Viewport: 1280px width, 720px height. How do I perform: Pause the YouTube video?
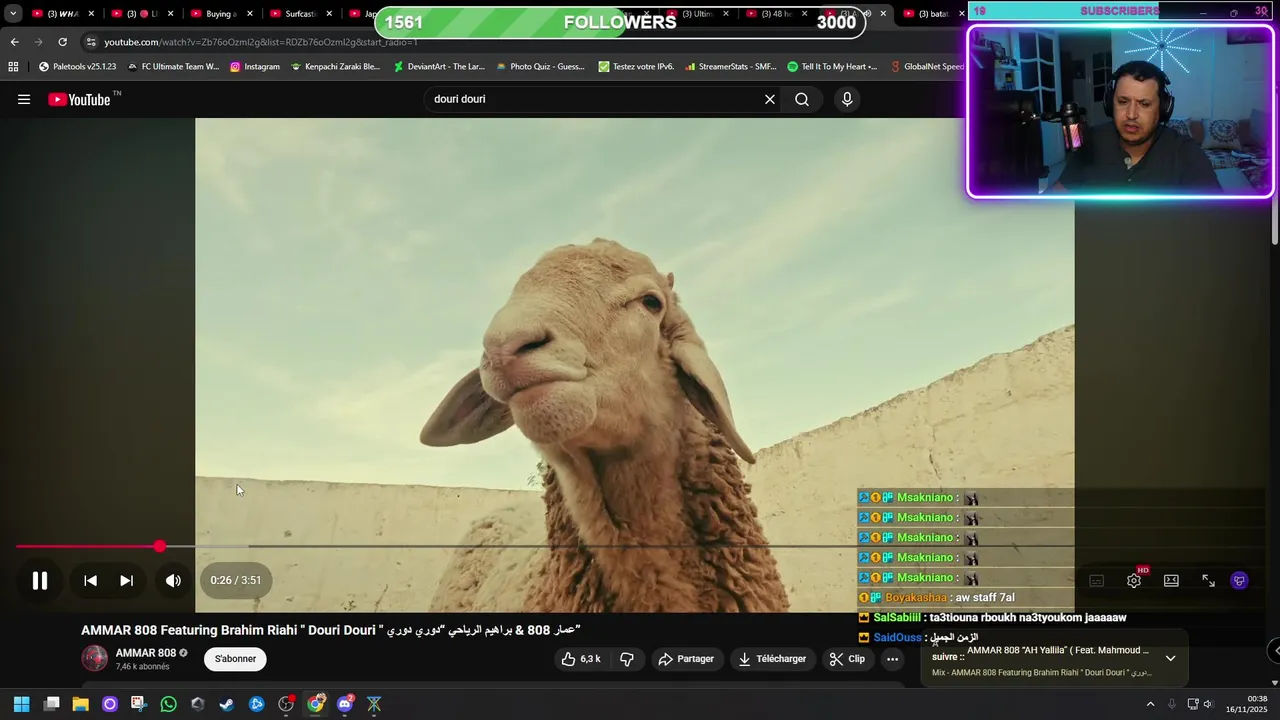pos(40,580)
